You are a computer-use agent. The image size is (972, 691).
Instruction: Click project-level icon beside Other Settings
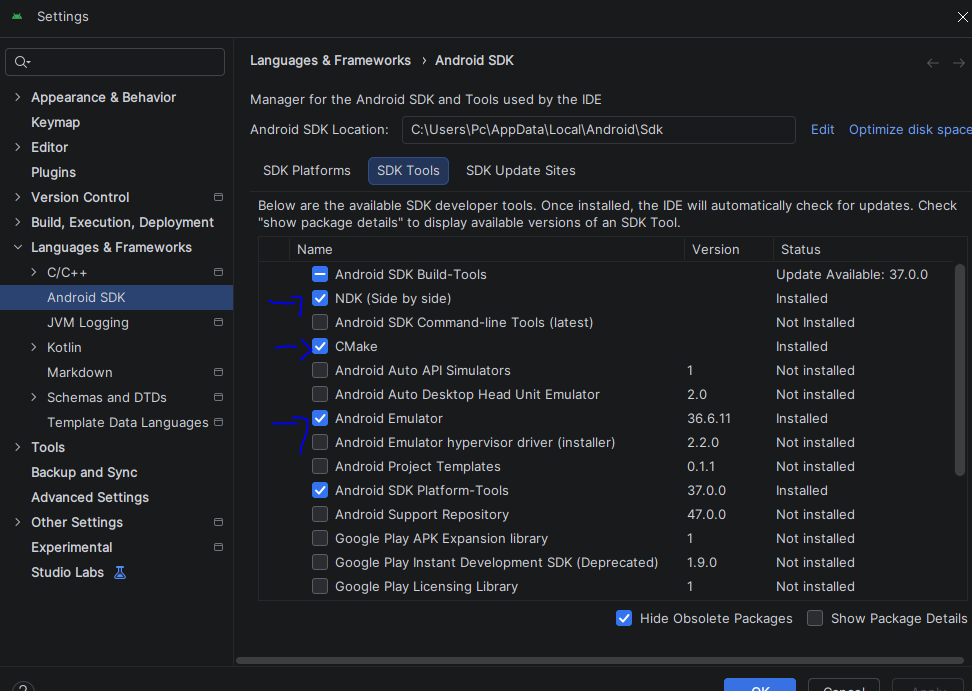pos(218,522)
